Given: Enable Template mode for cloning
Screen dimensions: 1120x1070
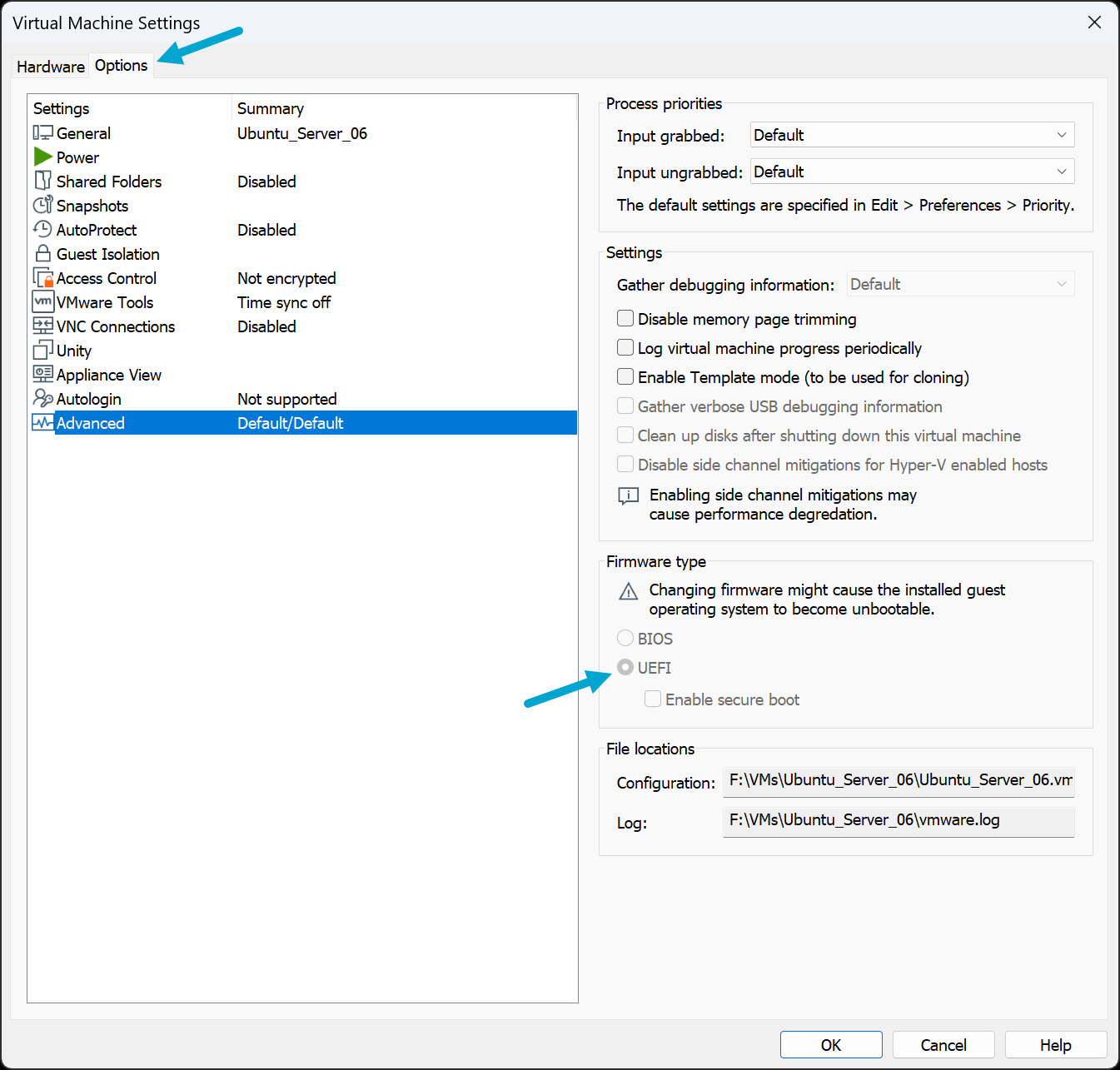Looking at the screenshot, I should pos(625,377).
